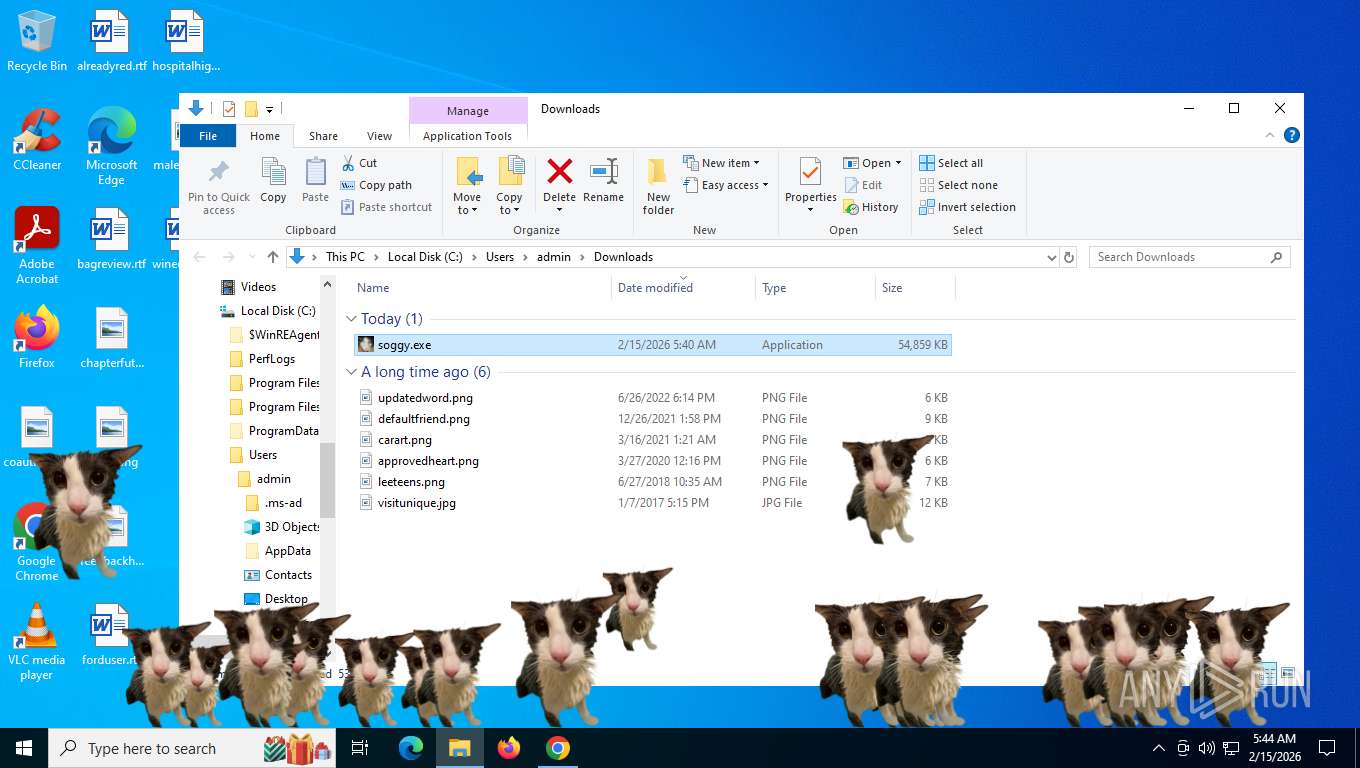Open Adobe Acrobat desktop shortcut
Image resolution: width=1360 pixels, height=768 pixels.
tap(37, 245)
